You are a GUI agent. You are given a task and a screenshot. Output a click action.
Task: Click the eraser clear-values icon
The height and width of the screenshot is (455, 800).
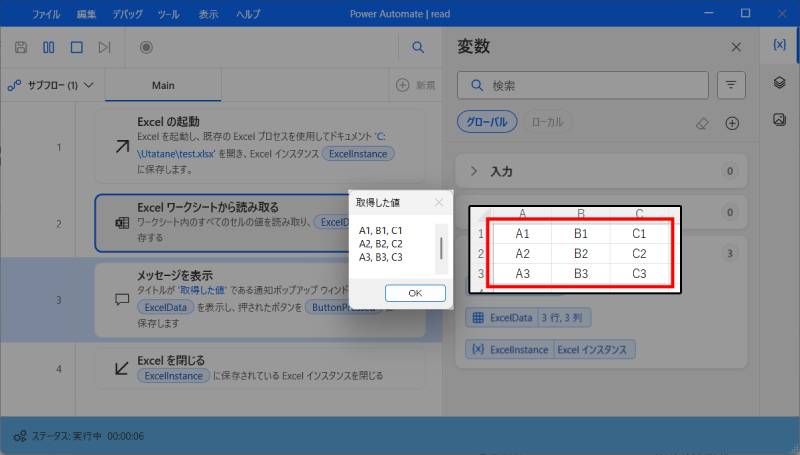(x=703, y=123)
